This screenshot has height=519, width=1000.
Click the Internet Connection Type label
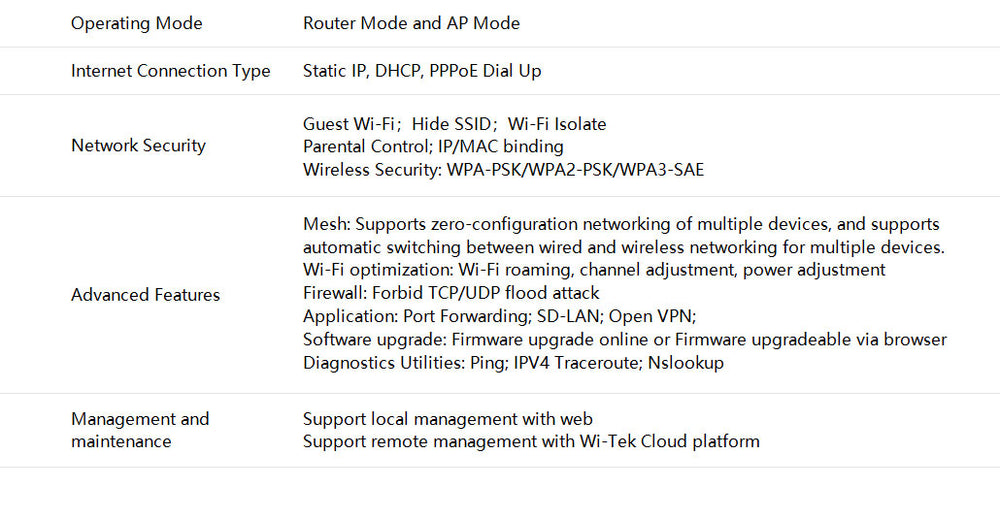[170, 71]
